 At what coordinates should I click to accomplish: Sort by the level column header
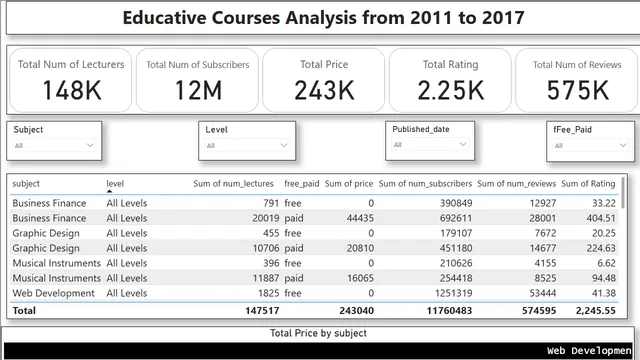point(115,184)
